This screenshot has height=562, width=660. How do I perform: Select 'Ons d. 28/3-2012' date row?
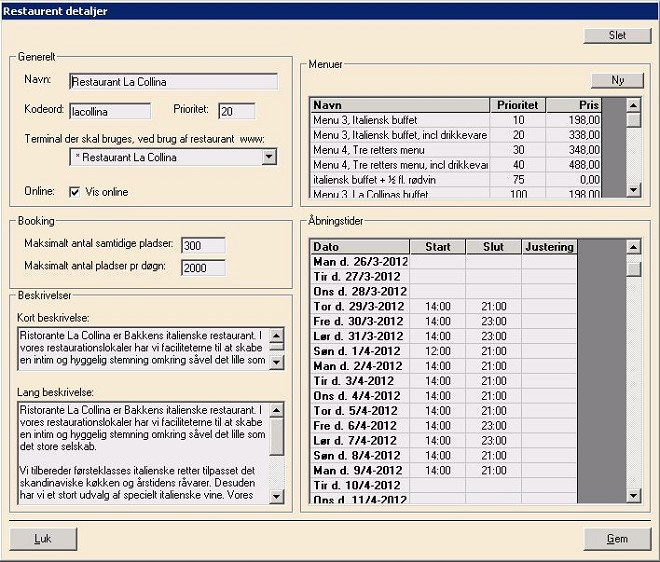coord(444,291)
